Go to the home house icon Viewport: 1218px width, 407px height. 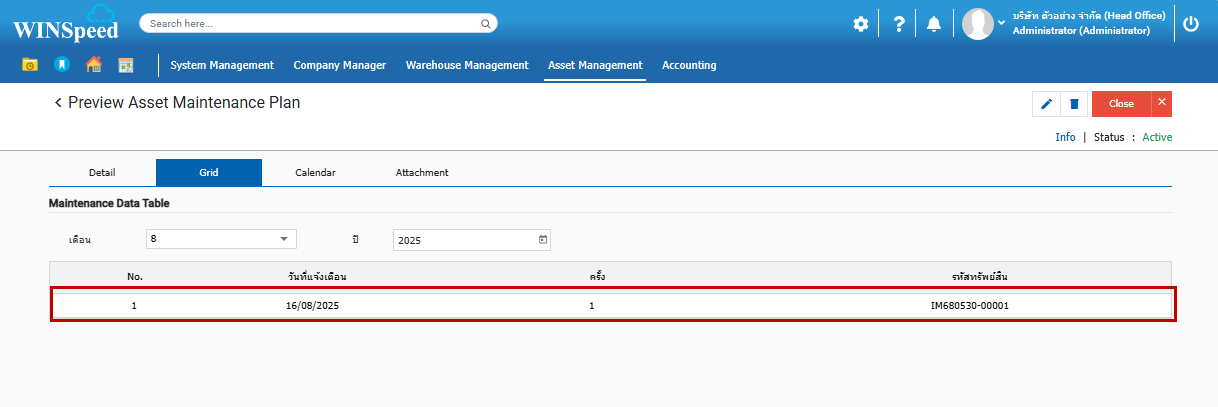pyautogui.click(x=94, y=65)
